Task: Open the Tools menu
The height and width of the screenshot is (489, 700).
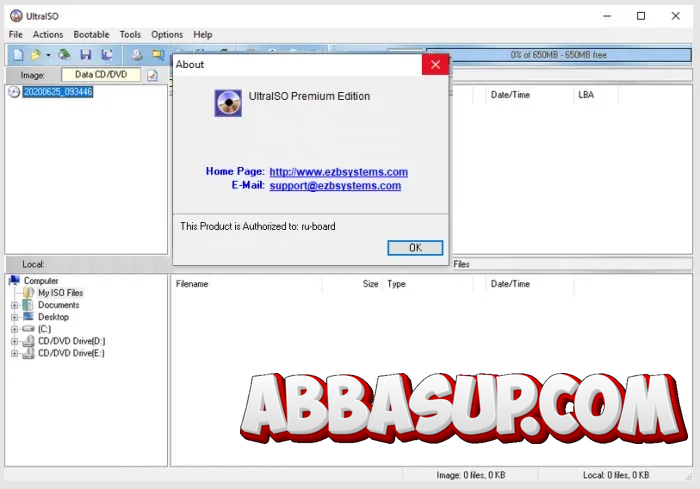Action: point(130,34)
